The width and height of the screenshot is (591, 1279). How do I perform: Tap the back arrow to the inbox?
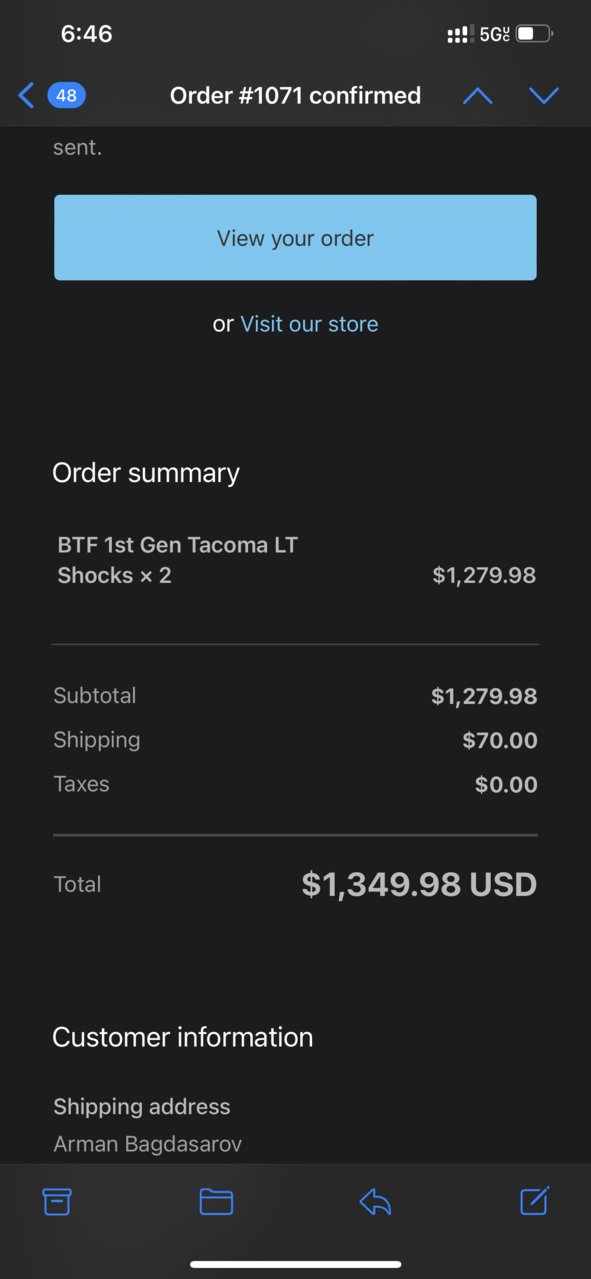coord(27,96)
